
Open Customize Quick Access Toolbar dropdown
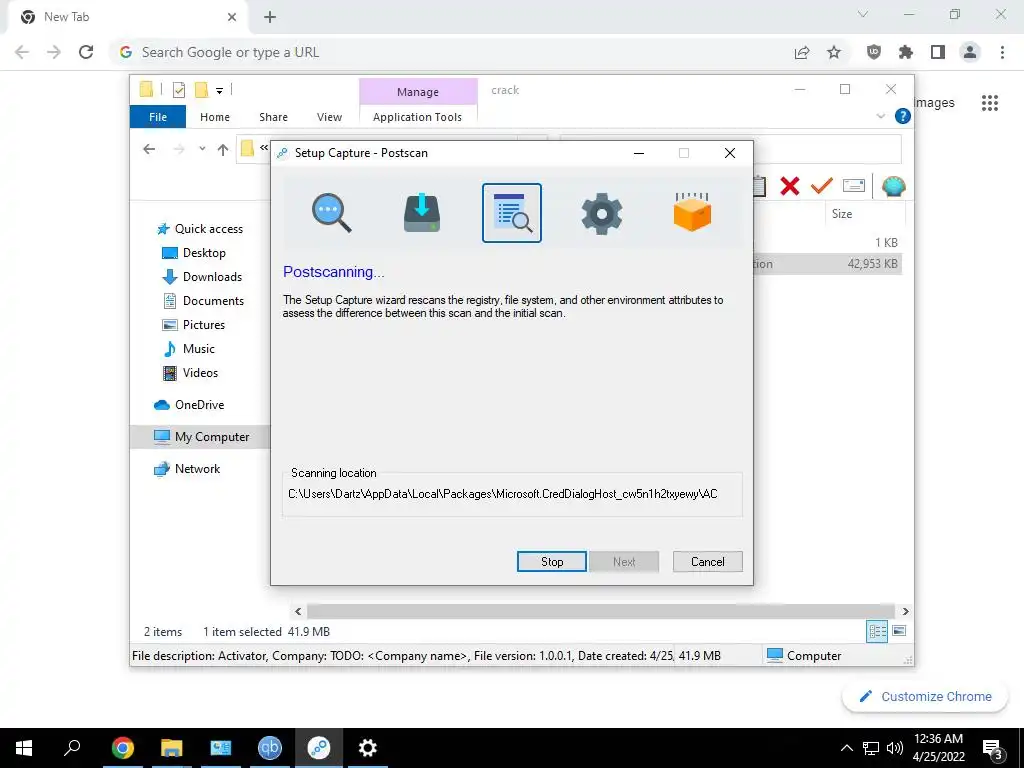219,91
